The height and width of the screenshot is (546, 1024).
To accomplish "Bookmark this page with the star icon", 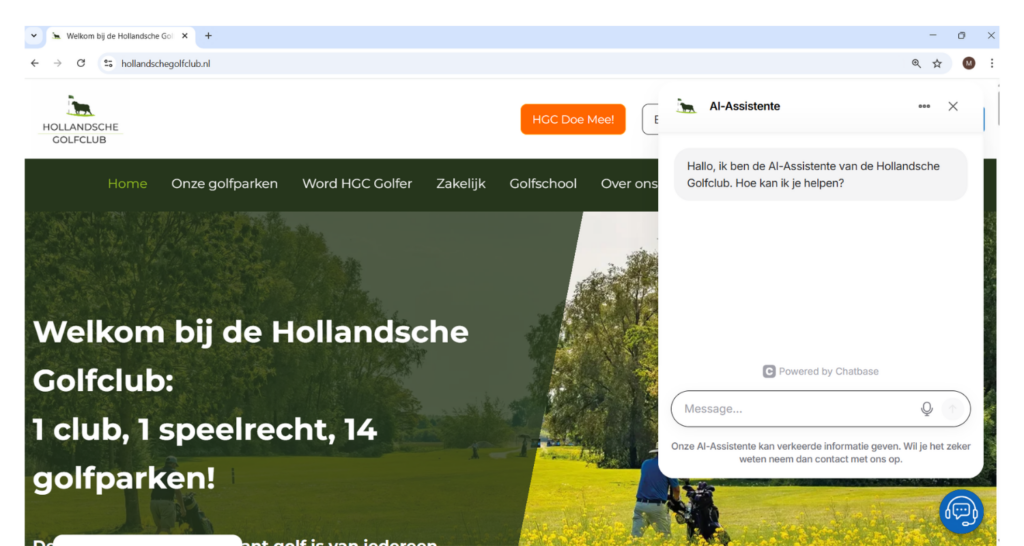I will click(937, 63).
